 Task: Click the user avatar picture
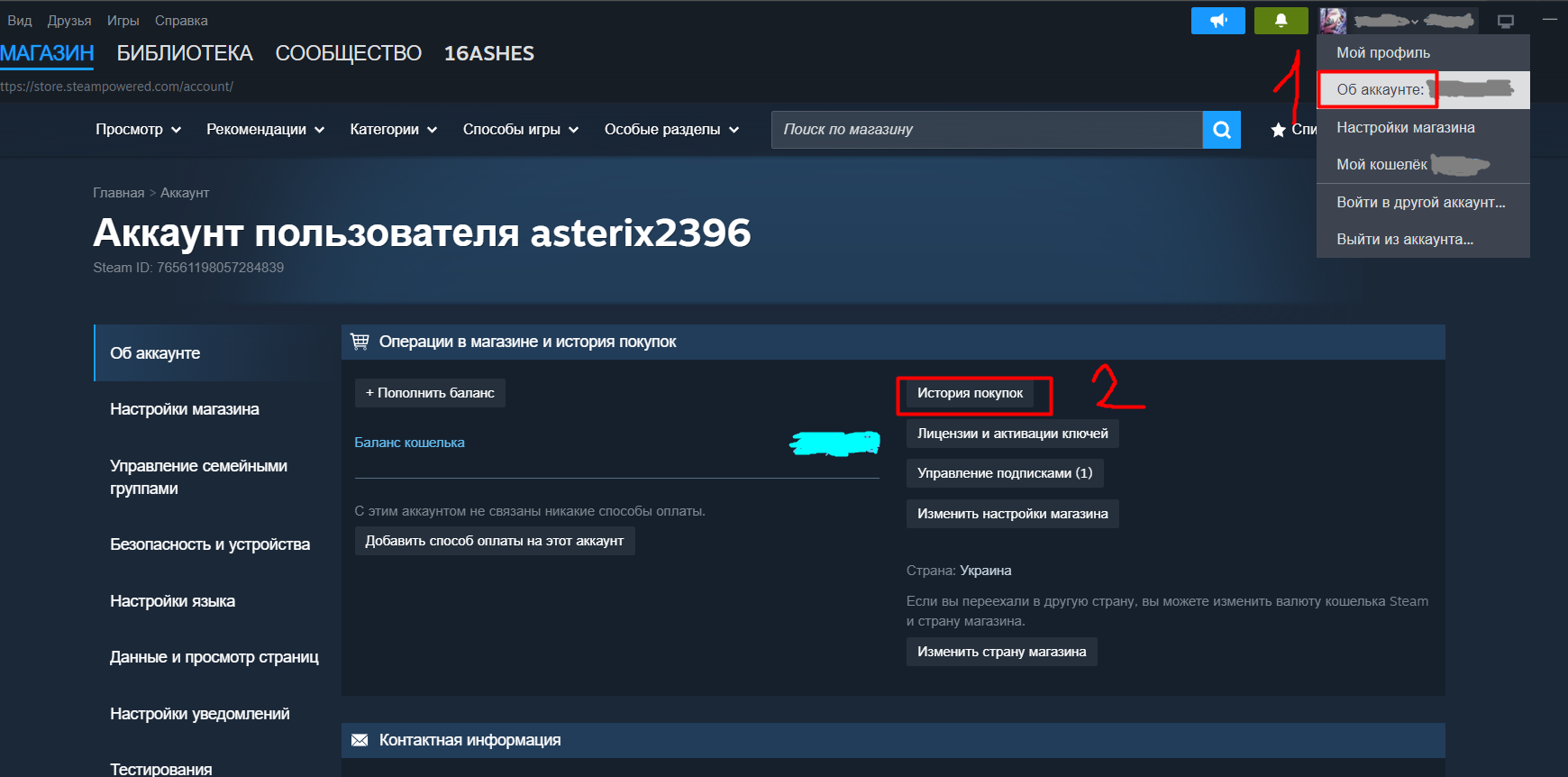coord(1333,21)
